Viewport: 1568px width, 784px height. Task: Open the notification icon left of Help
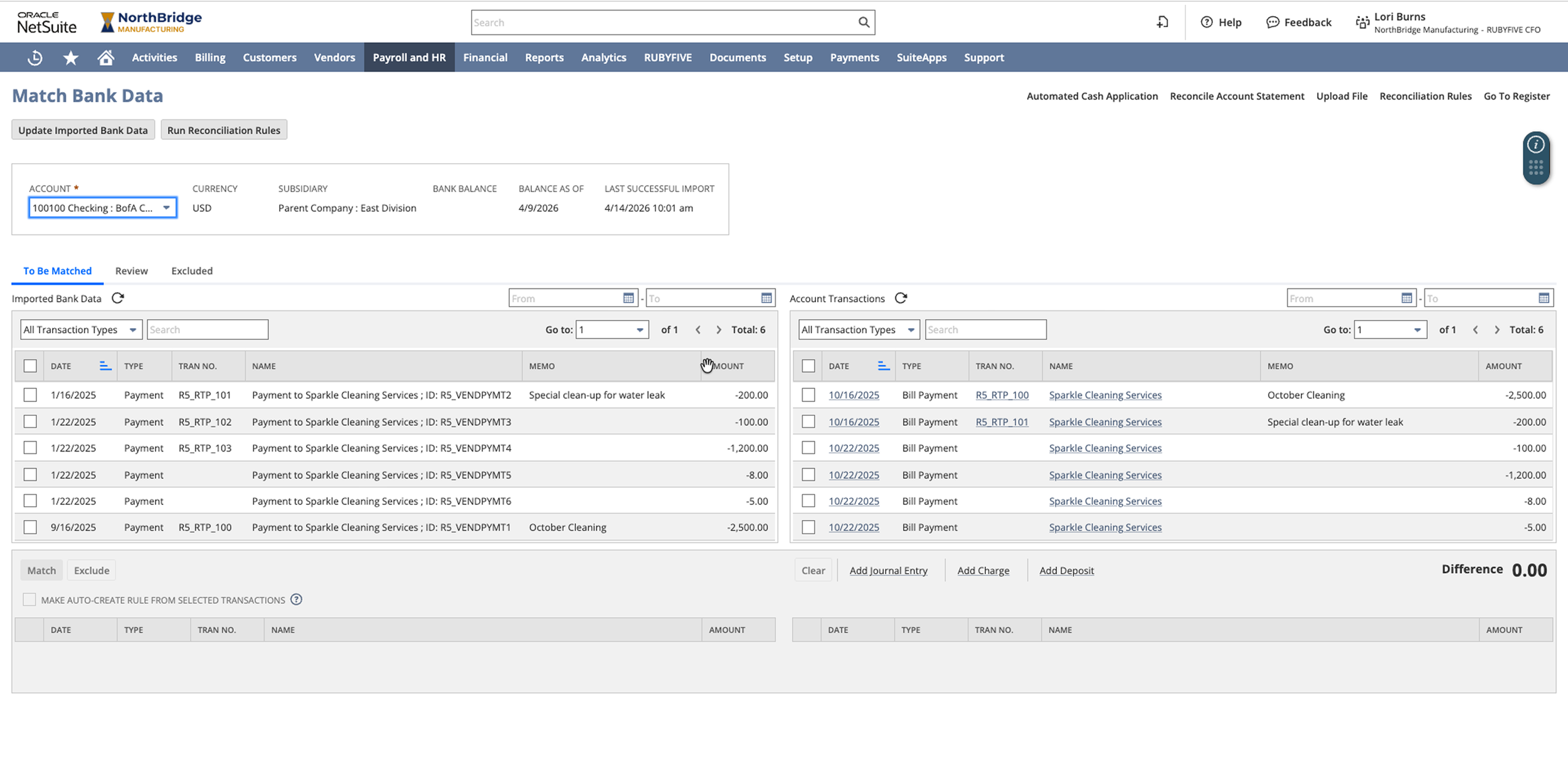coord(1162,23)
